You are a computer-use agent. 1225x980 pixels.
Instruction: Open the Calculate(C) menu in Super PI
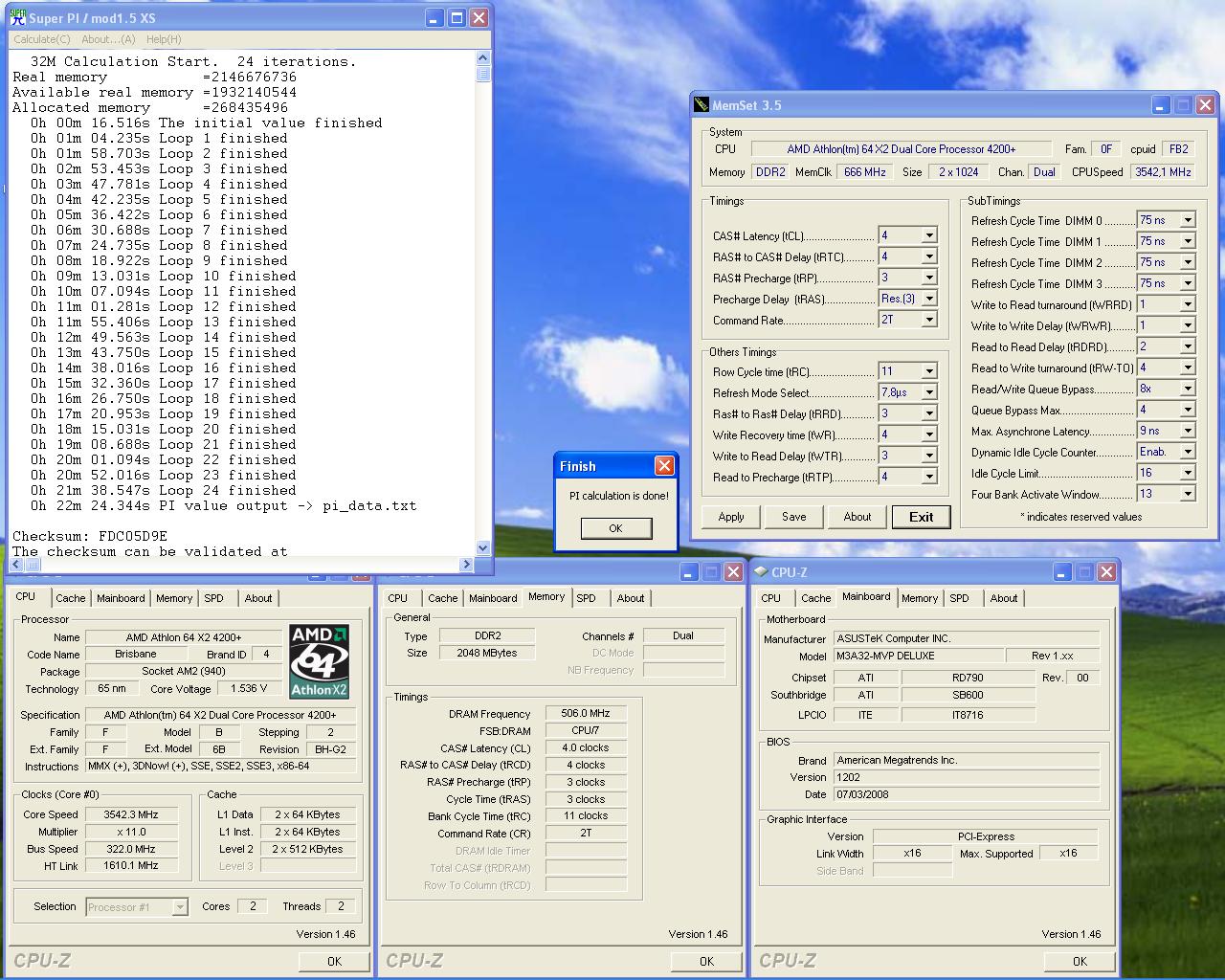[41, 39]
